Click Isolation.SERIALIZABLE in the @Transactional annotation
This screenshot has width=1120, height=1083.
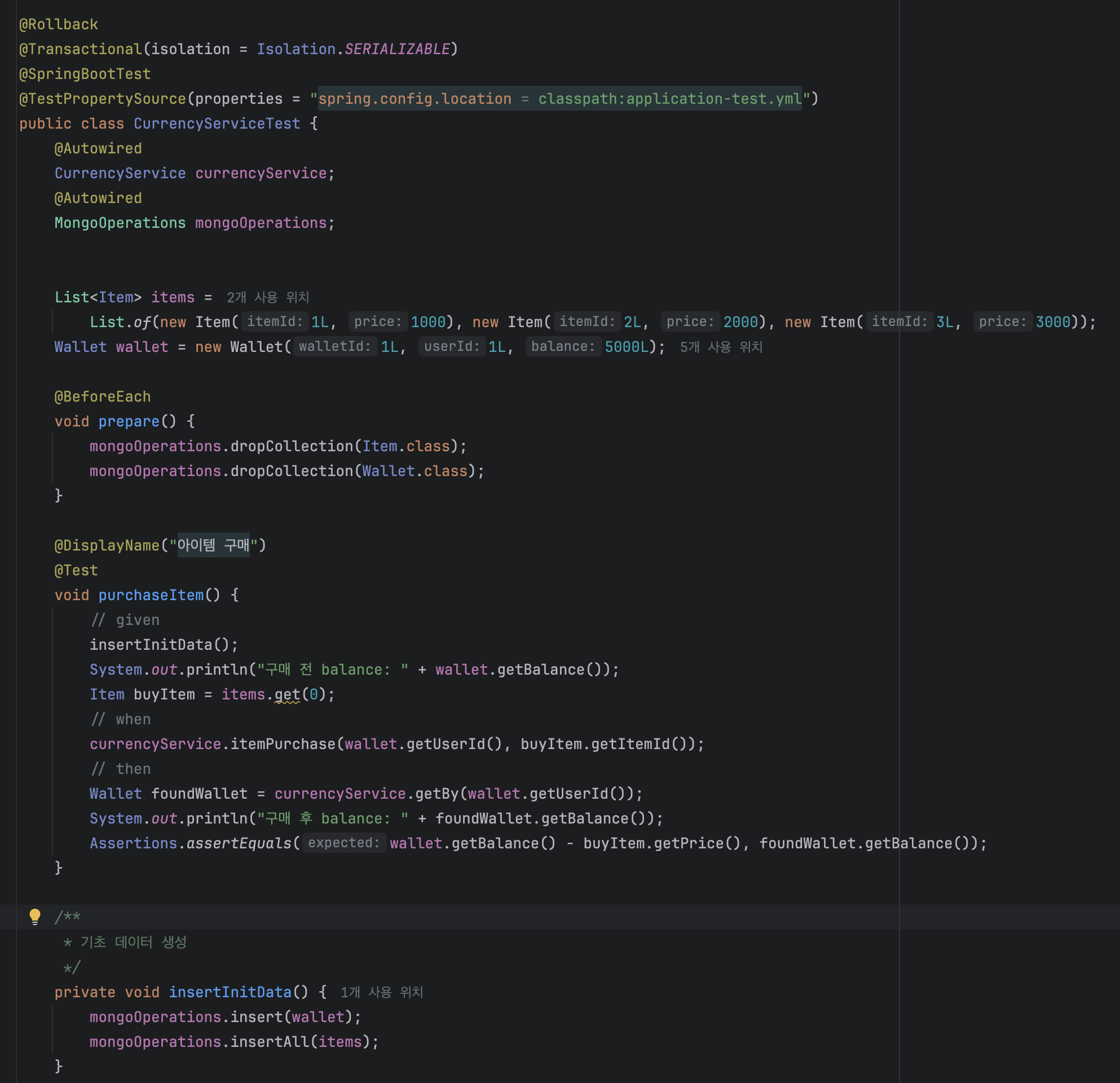(x=353, y=49)
